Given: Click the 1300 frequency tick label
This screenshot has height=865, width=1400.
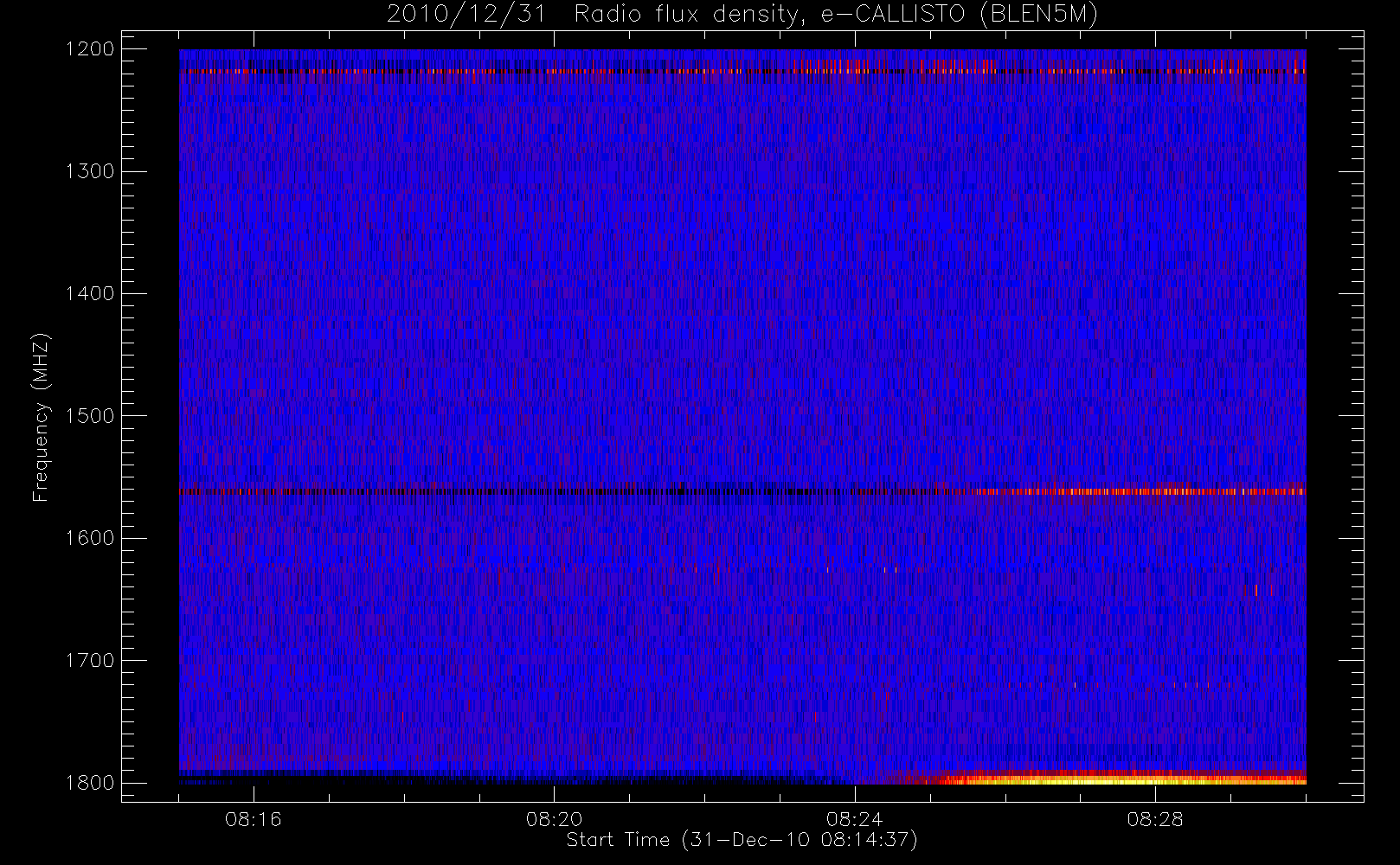Looking at the screenshot, I should coord(90,171).
